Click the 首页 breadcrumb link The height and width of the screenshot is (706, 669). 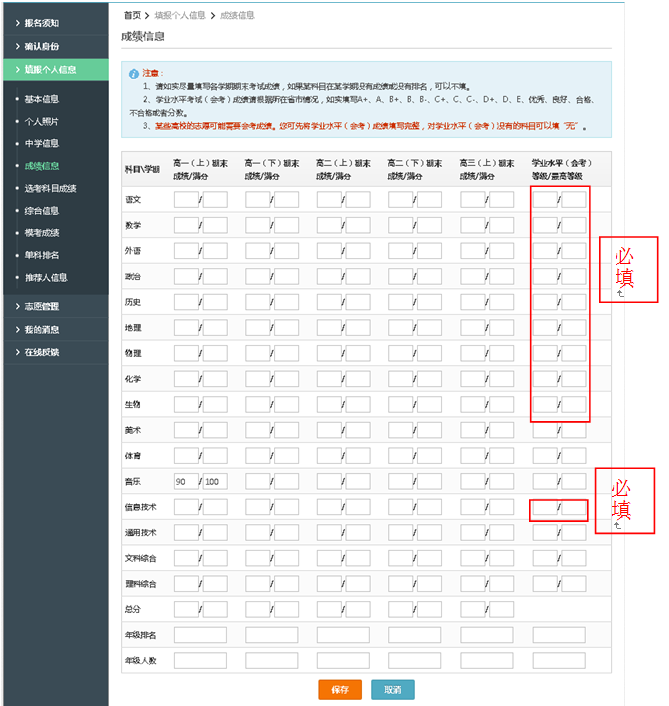tap(131, 16)
